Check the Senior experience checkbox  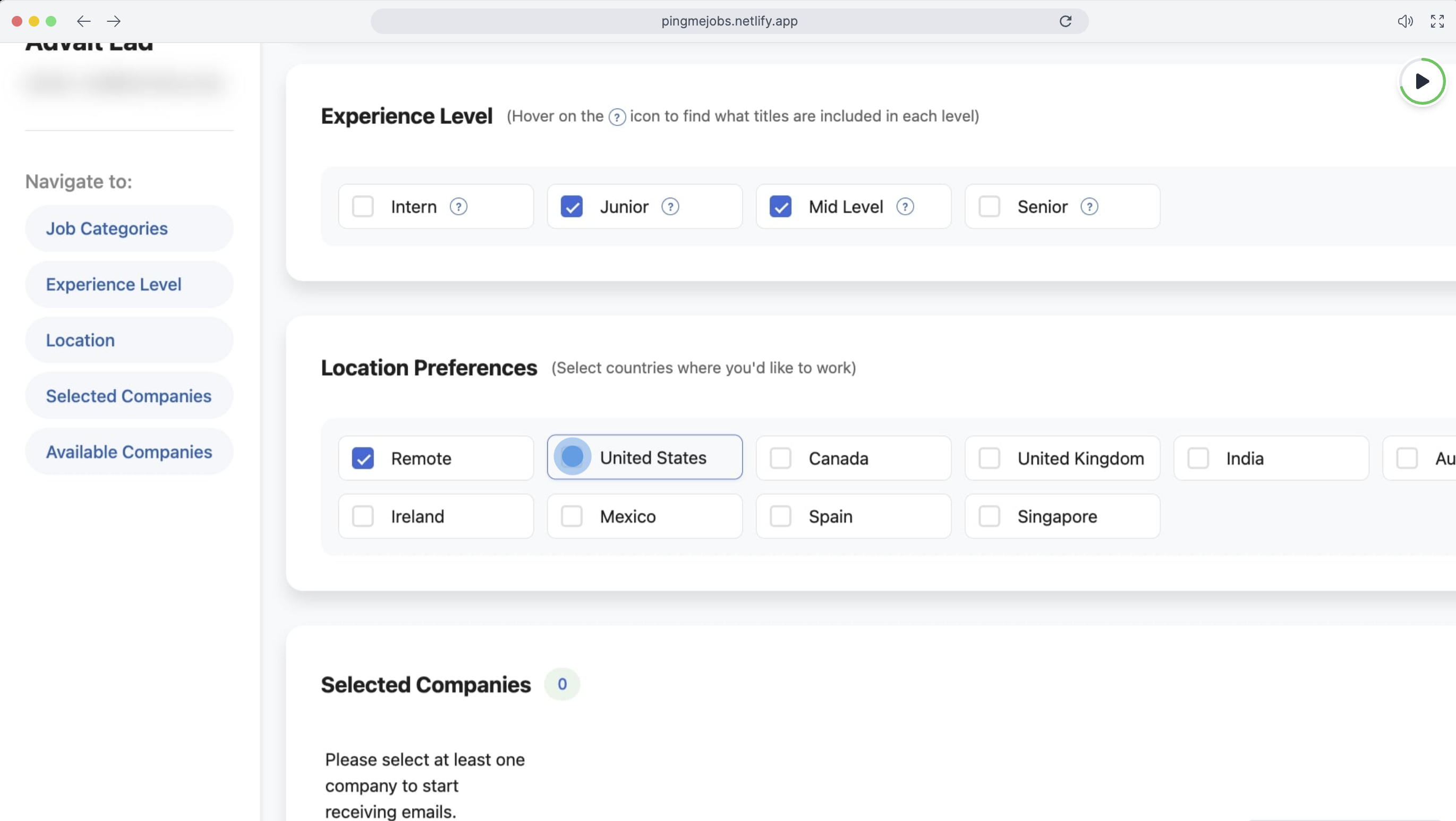point(989,207)
